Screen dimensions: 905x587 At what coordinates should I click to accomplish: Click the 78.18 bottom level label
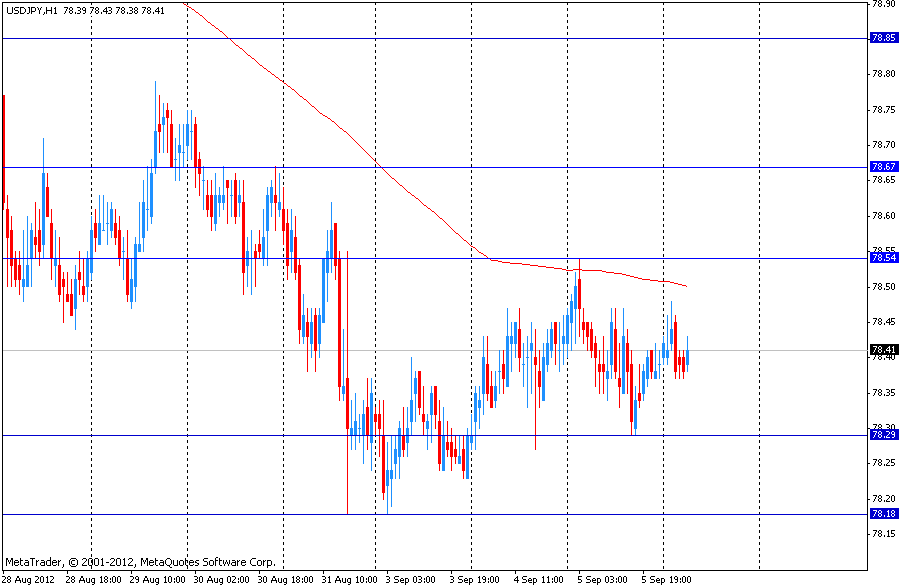pyautogui.click(x=882, y=514)
